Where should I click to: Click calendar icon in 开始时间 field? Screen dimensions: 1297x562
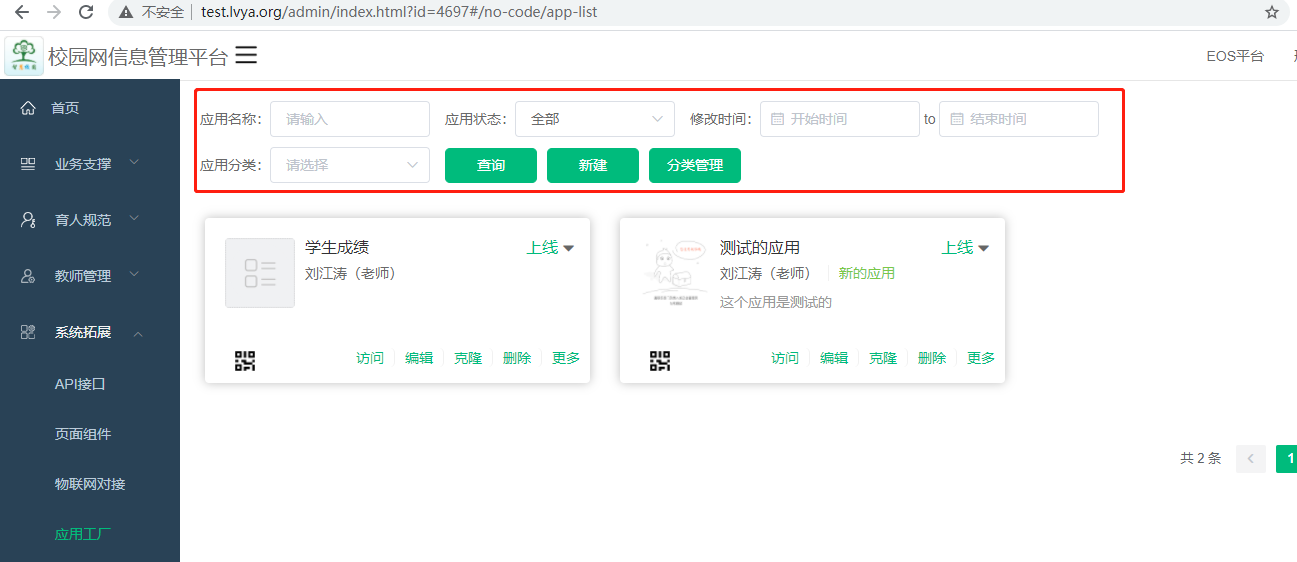pyautogui.click(x=777, y=119)
